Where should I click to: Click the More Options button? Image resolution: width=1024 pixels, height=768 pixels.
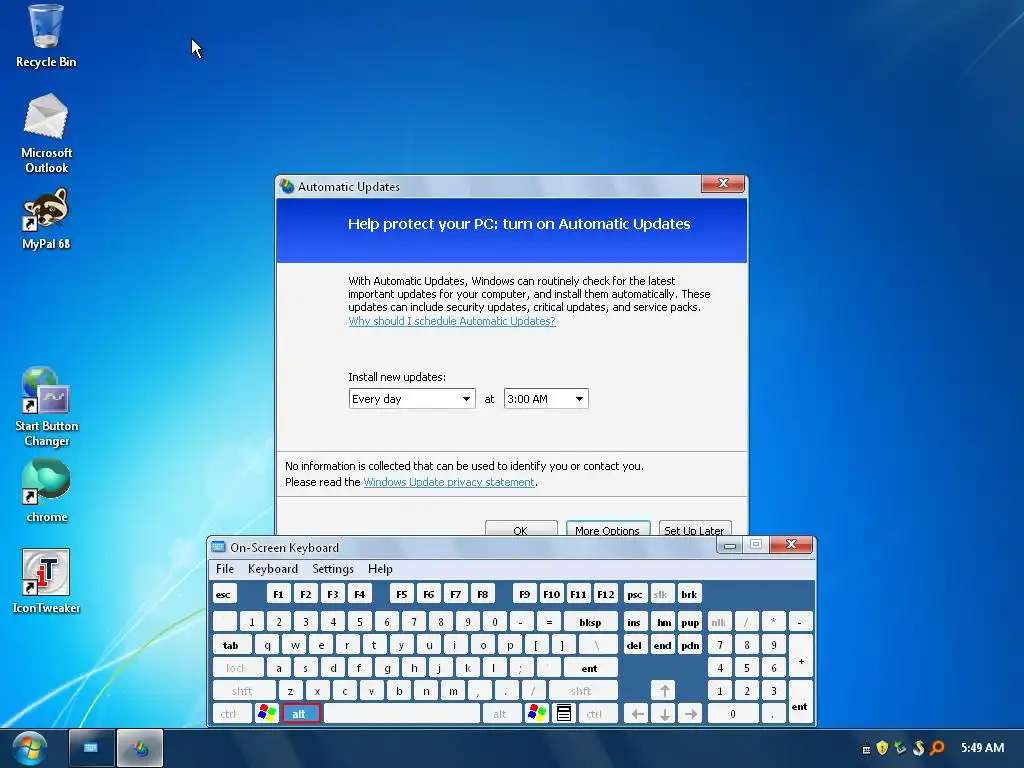click(607, 528)
